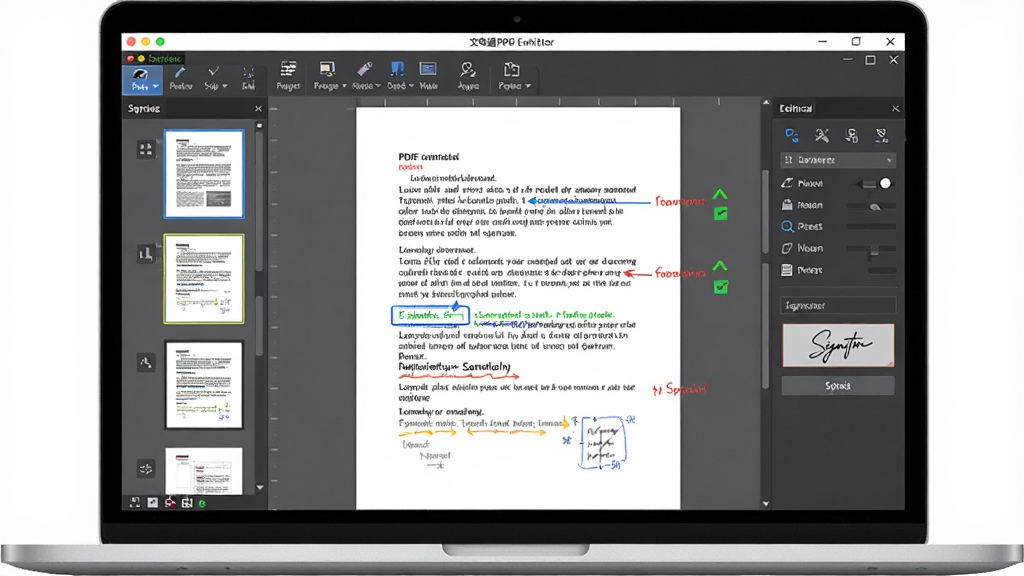Click the blue bookmark icon in the toolbar
This screenshot has width=1024, height=576.
pyautogui.click(x=396, y=69)
